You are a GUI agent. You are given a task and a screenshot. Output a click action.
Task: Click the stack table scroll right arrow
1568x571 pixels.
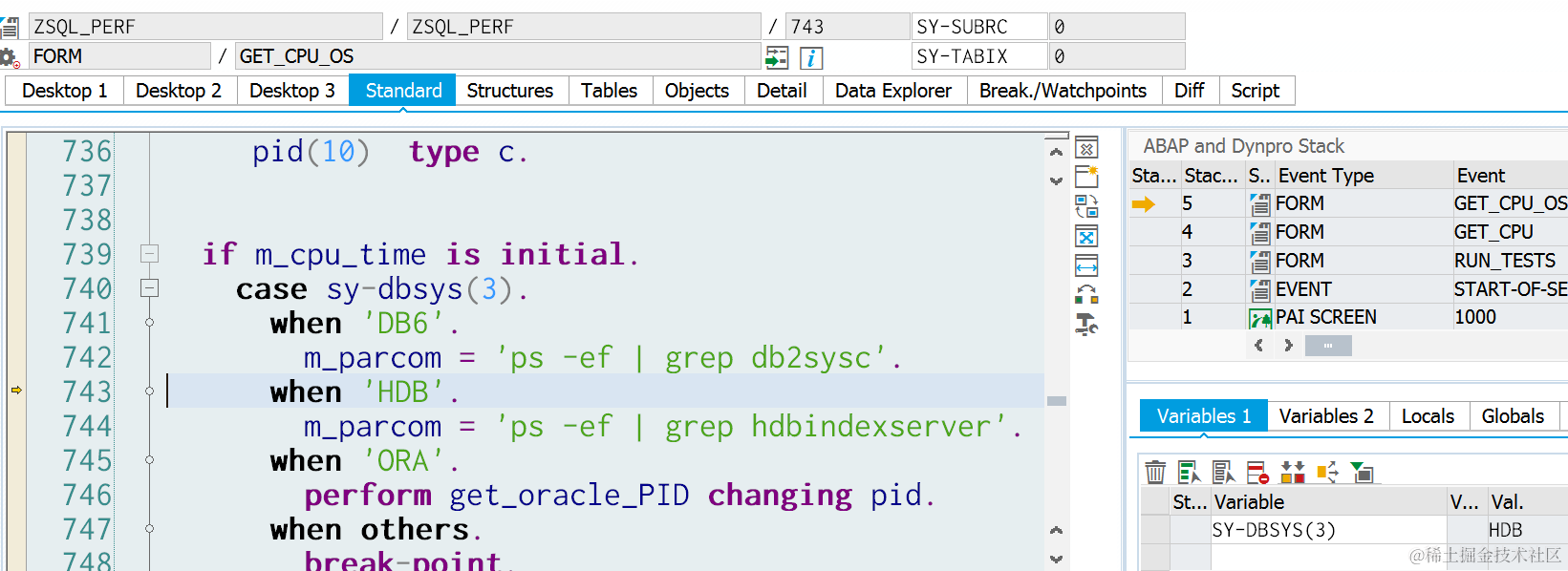1289,346
